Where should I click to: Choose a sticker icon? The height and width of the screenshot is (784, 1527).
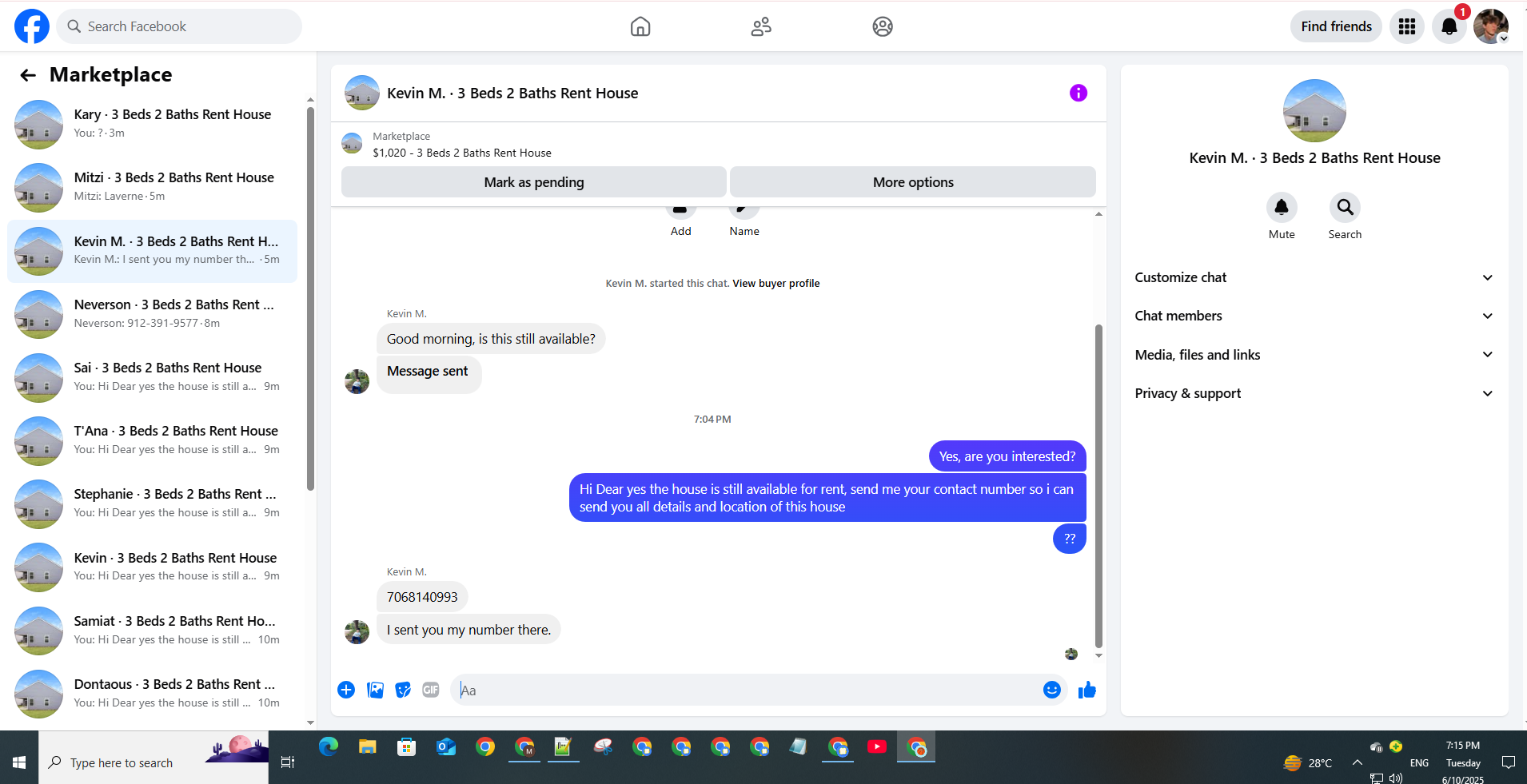tap(403, 690)
